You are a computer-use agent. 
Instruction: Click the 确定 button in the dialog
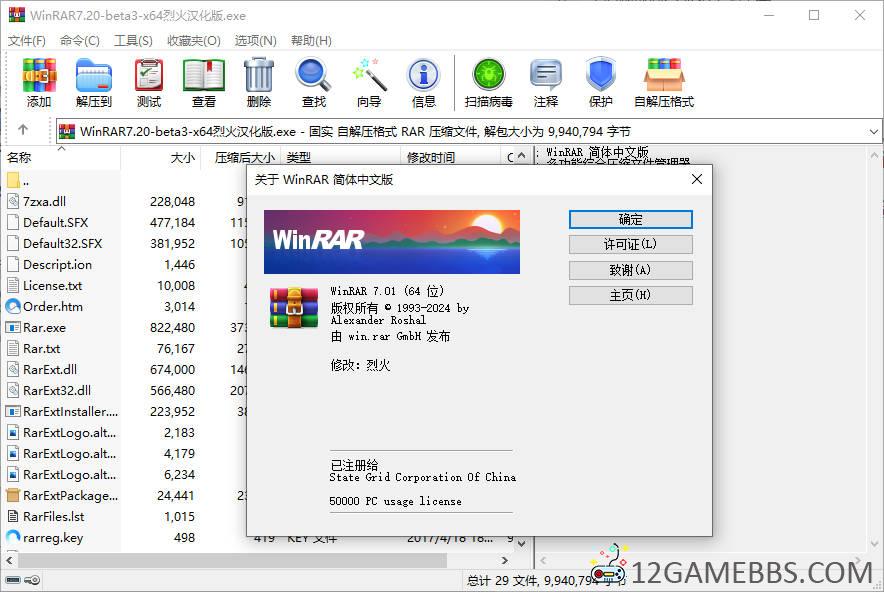click(630, 219)
